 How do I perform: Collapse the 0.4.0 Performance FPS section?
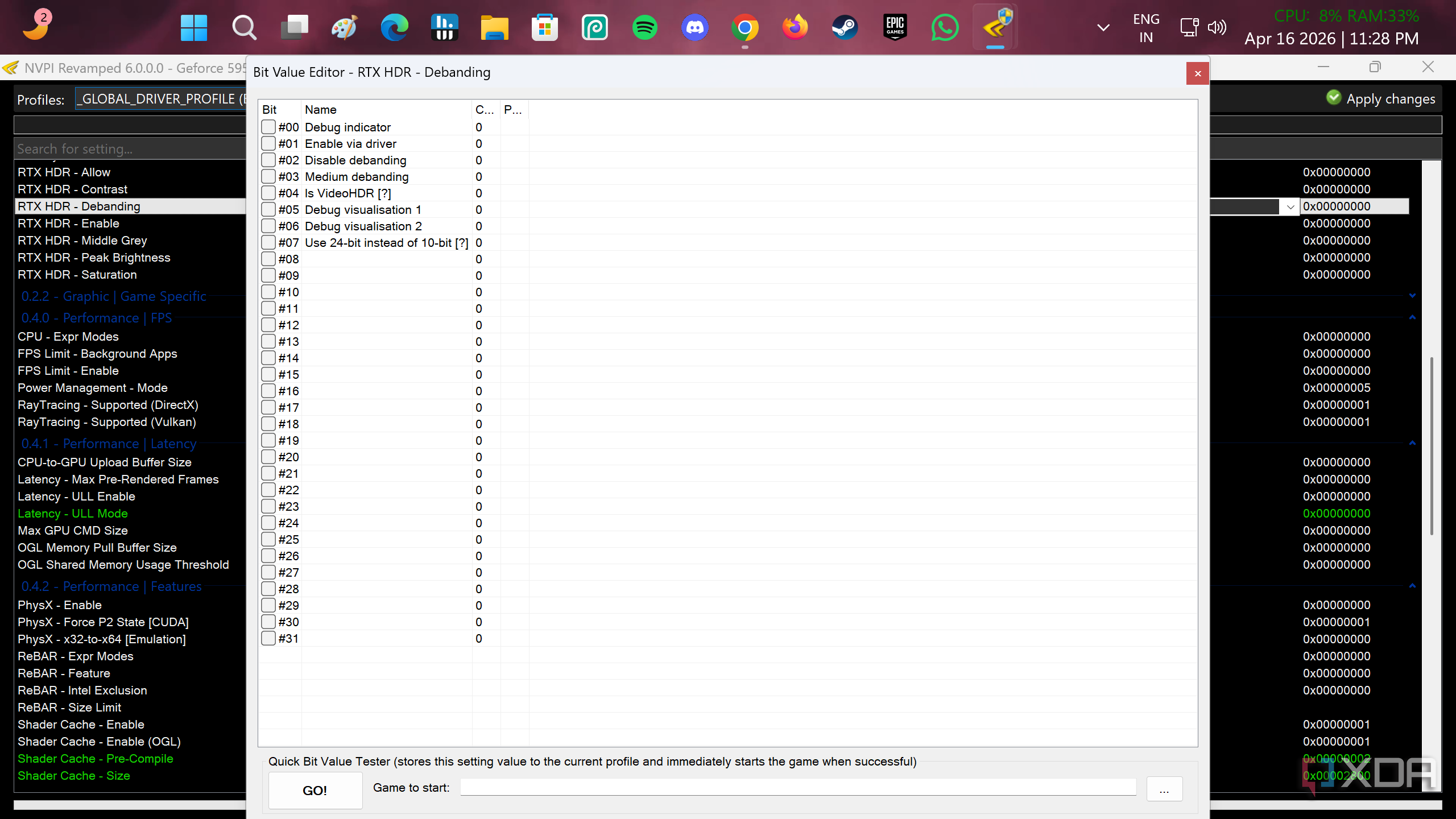pyautogui.click(x=1413, y=317)
